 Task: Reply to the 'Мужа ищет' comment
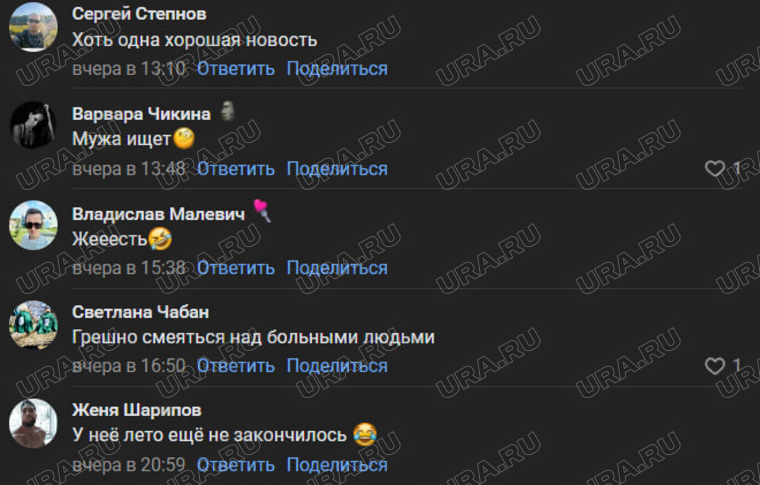[236, 169]
